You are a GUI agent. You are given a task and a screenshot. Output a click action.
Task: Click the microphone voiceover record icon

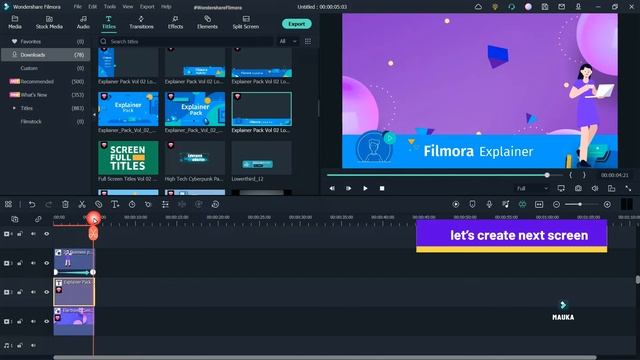tap(489, 204)
